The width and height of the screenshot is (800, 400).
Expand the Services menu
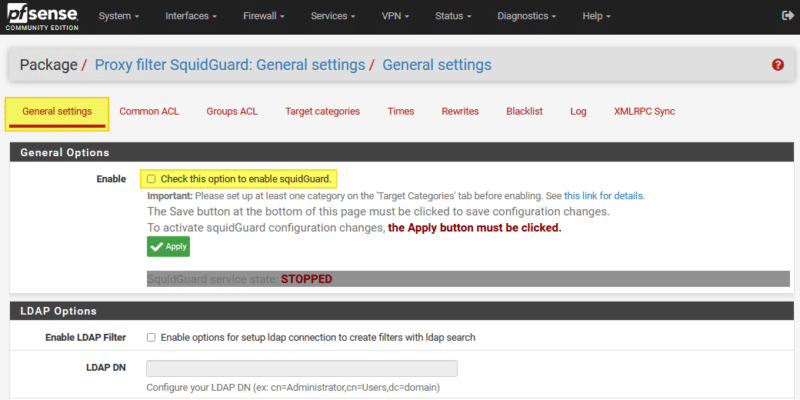point(333,16)
